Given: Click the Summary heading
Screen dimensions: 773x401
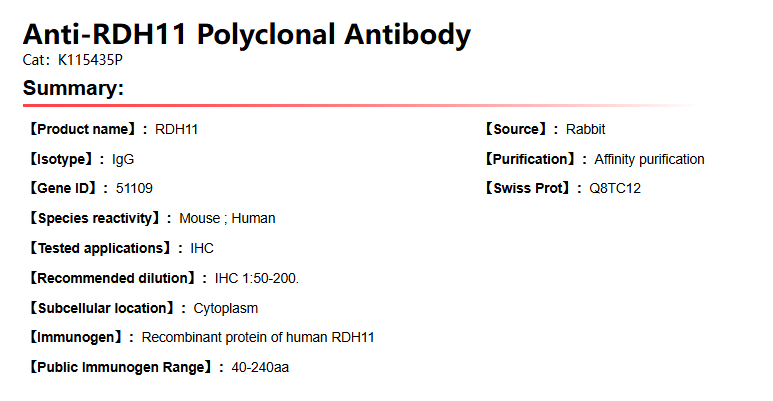Looking at the screenshot, I should (73, 88).
